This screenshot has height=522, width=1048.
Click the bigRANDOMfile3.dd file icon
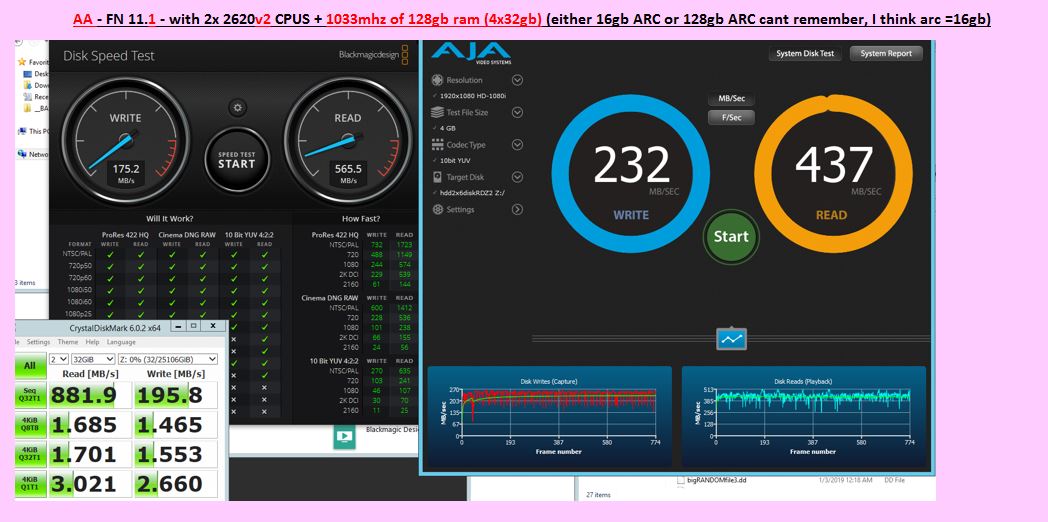[681, 480]
